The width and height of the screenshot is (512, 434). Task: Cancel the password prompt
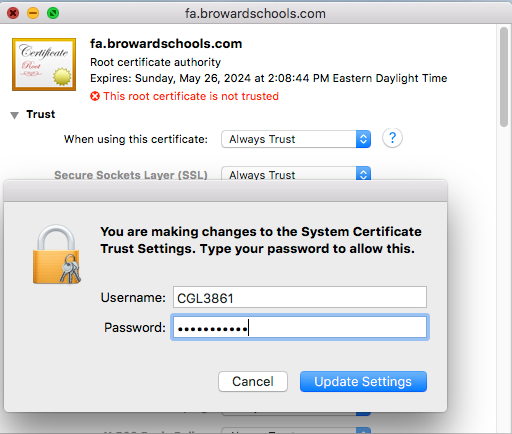coord(253,381)
